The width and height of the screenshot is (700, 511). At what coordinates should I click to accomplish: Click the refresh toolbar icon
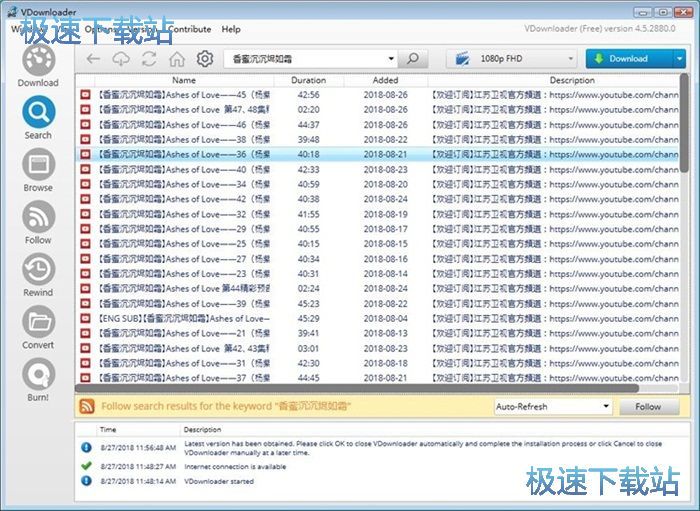(149, 58)
